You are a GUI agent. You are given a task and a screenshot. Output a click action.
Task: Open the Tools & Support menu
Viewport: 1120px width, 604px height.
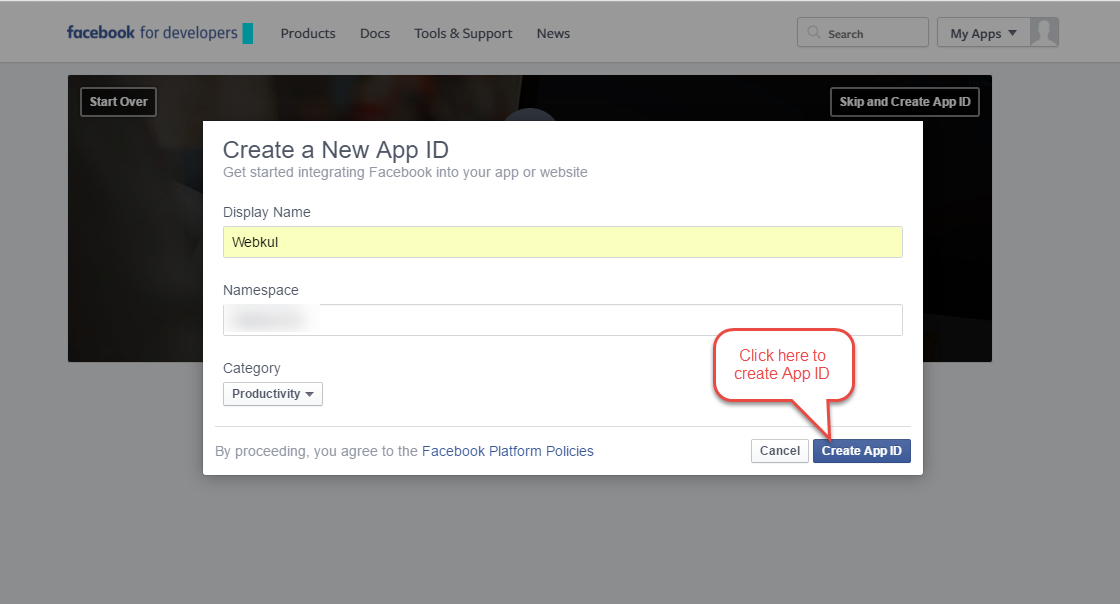463,33
